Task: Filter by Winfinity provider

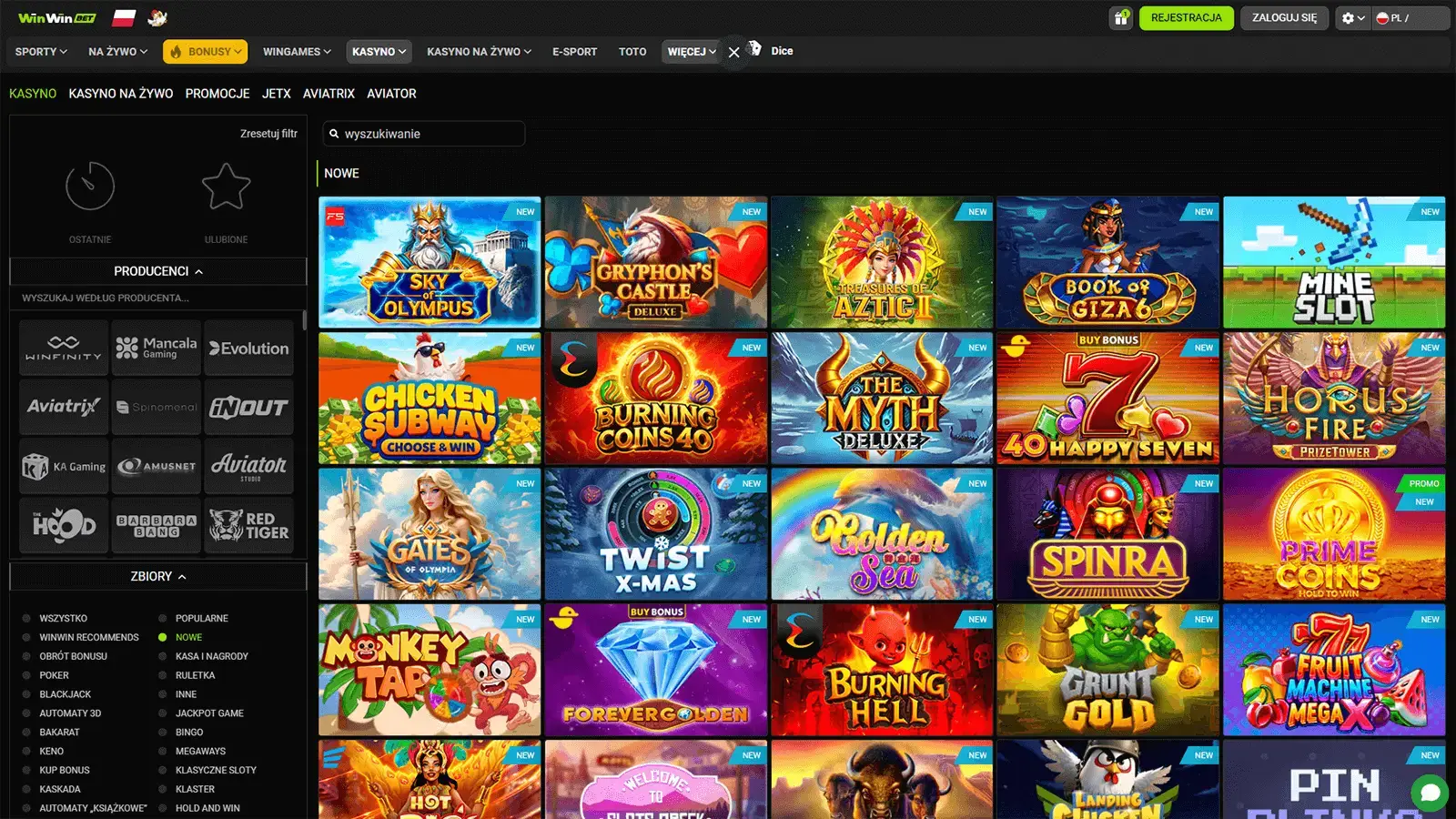Action: point(64,348)
